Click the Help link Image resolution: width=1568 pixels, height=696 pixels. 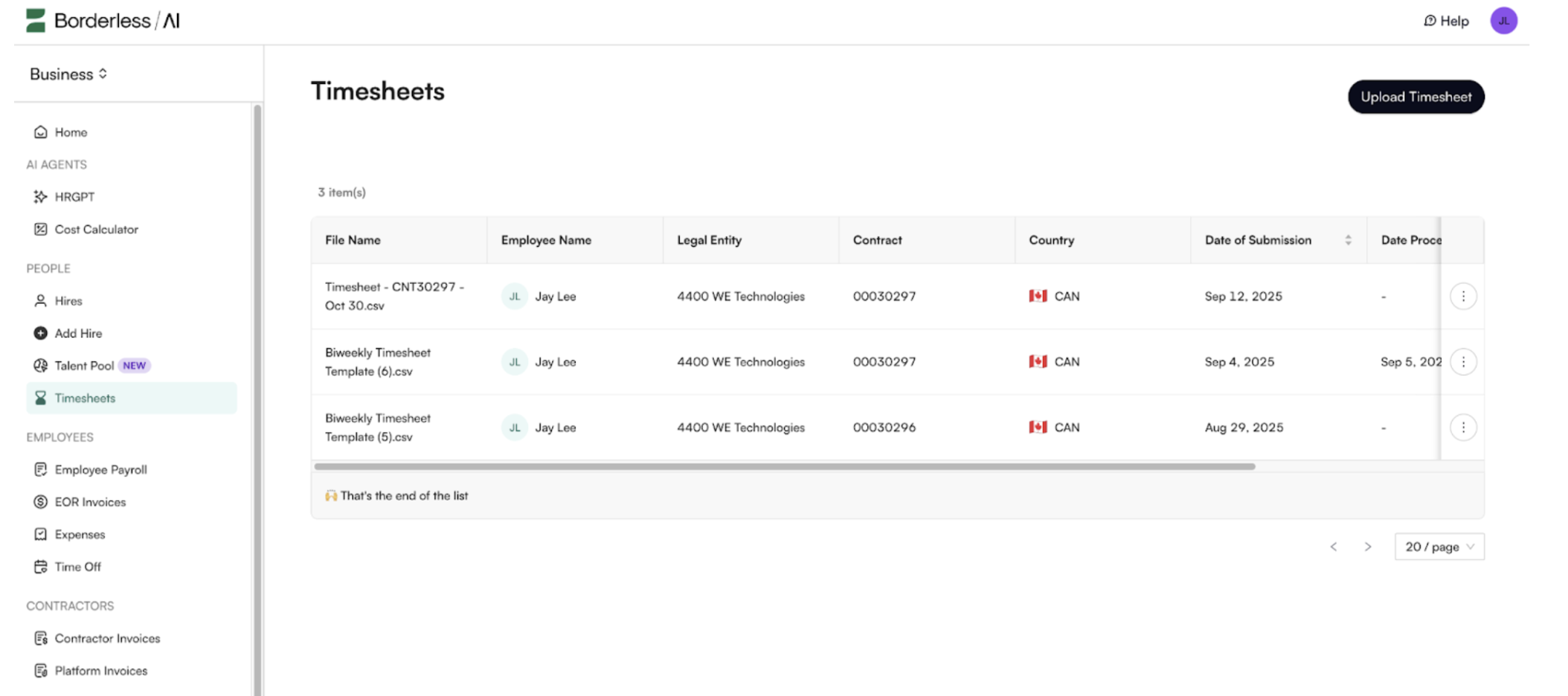click(x=1446, y=21)
